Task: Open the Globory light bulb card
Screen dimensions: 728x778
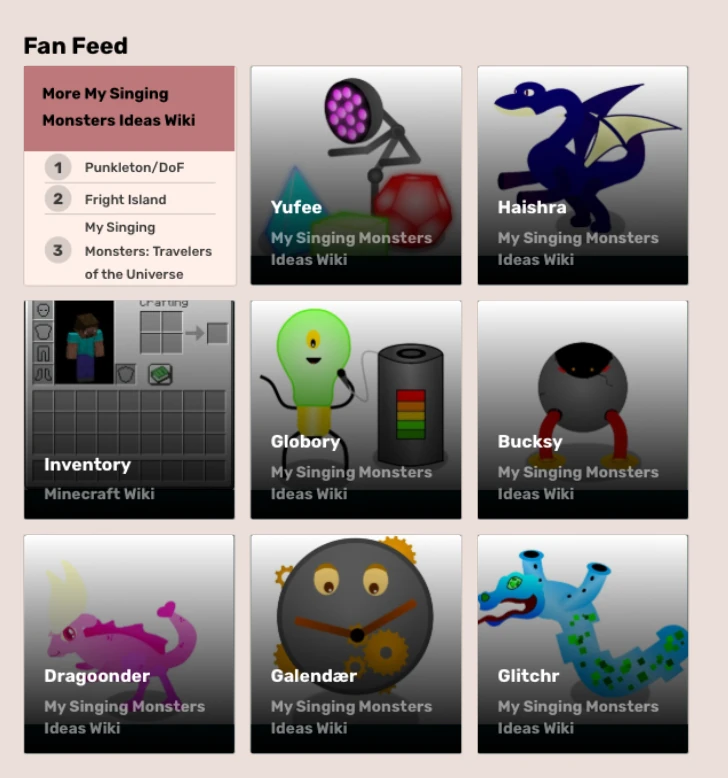Action: (x=356, y=409)
